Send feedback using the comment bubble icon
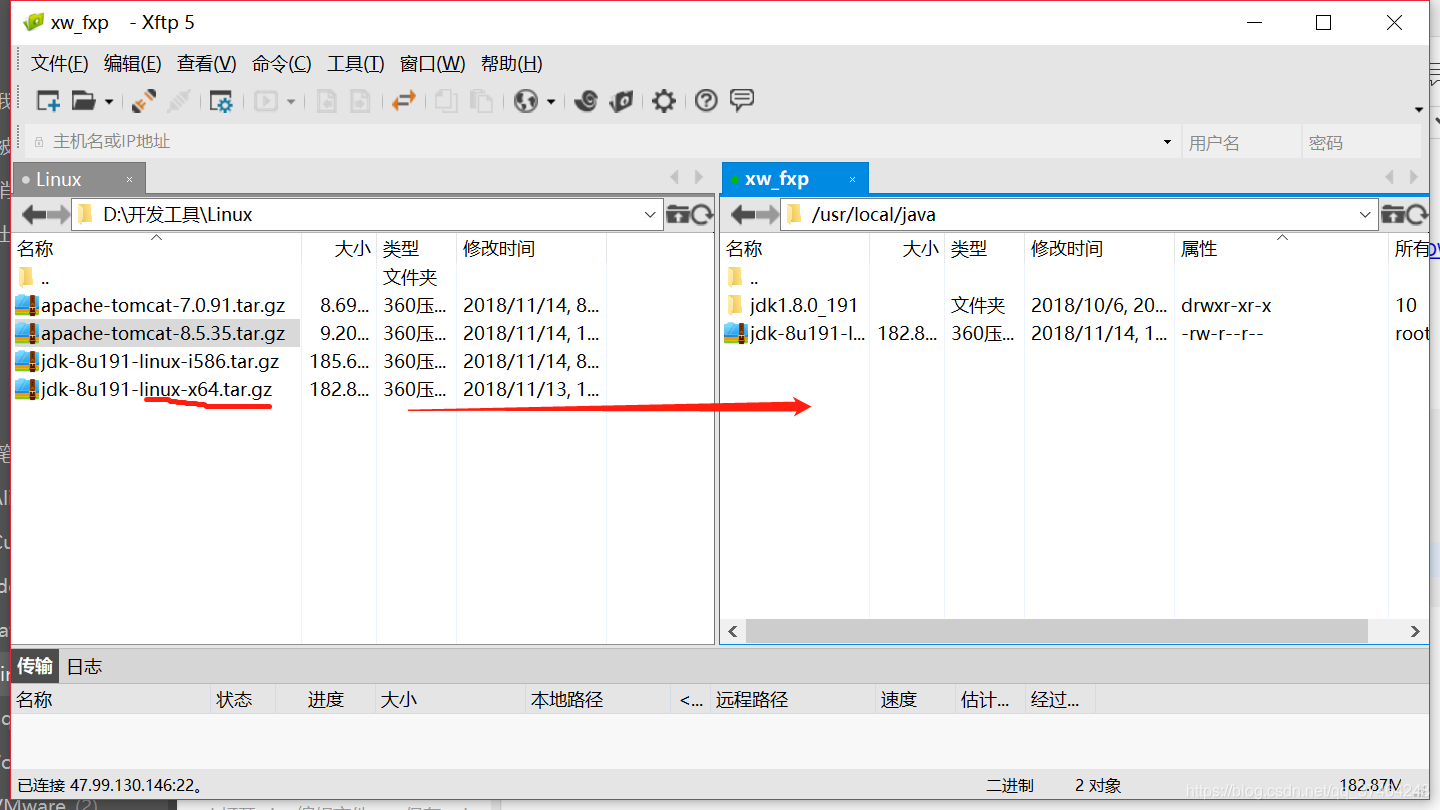This screenshot has width=1440, height=810. click(741, 100)
